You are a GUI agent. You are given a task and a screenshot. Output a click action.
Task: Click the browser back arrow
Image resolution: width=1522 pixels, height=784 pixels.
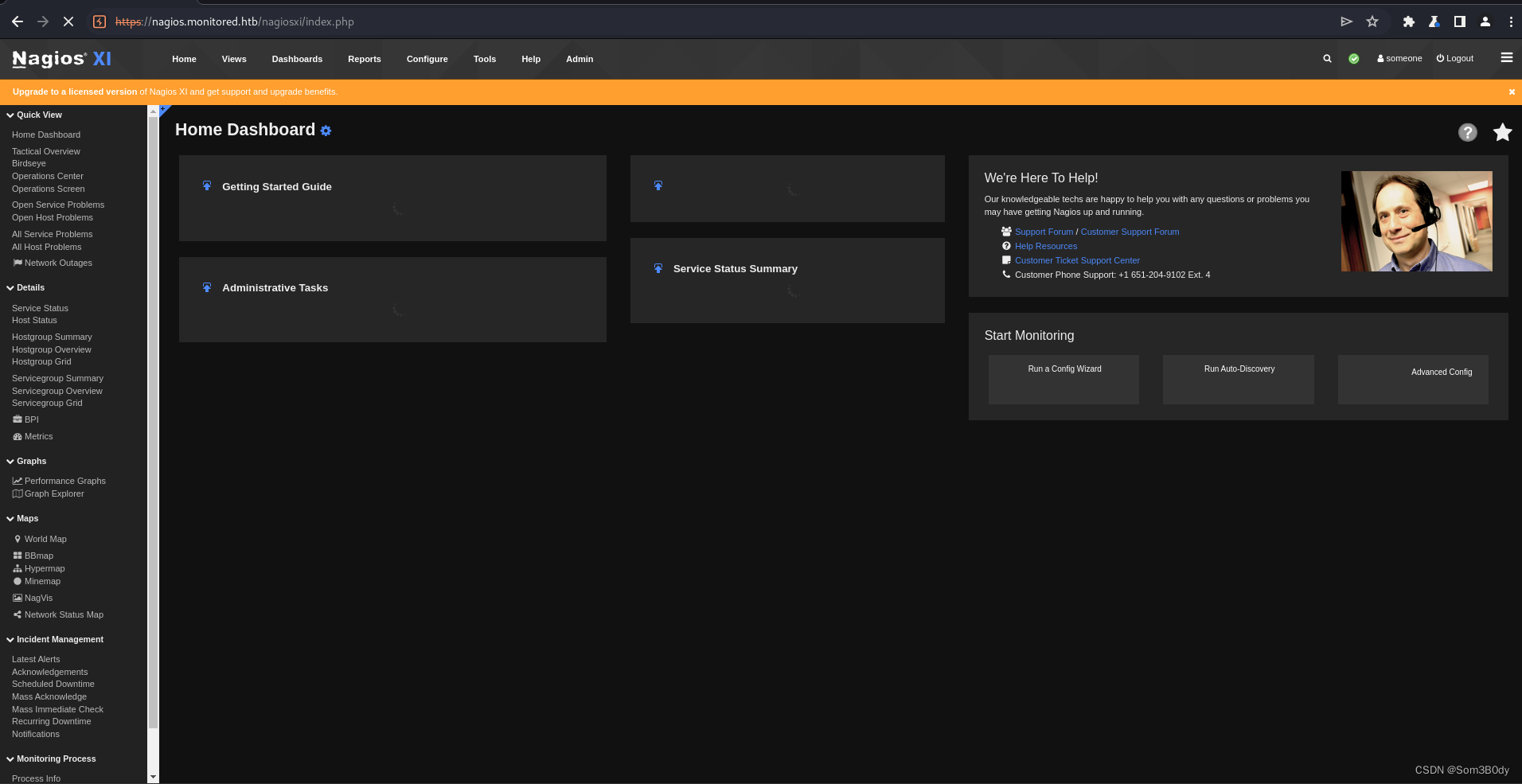click(17, 21)
